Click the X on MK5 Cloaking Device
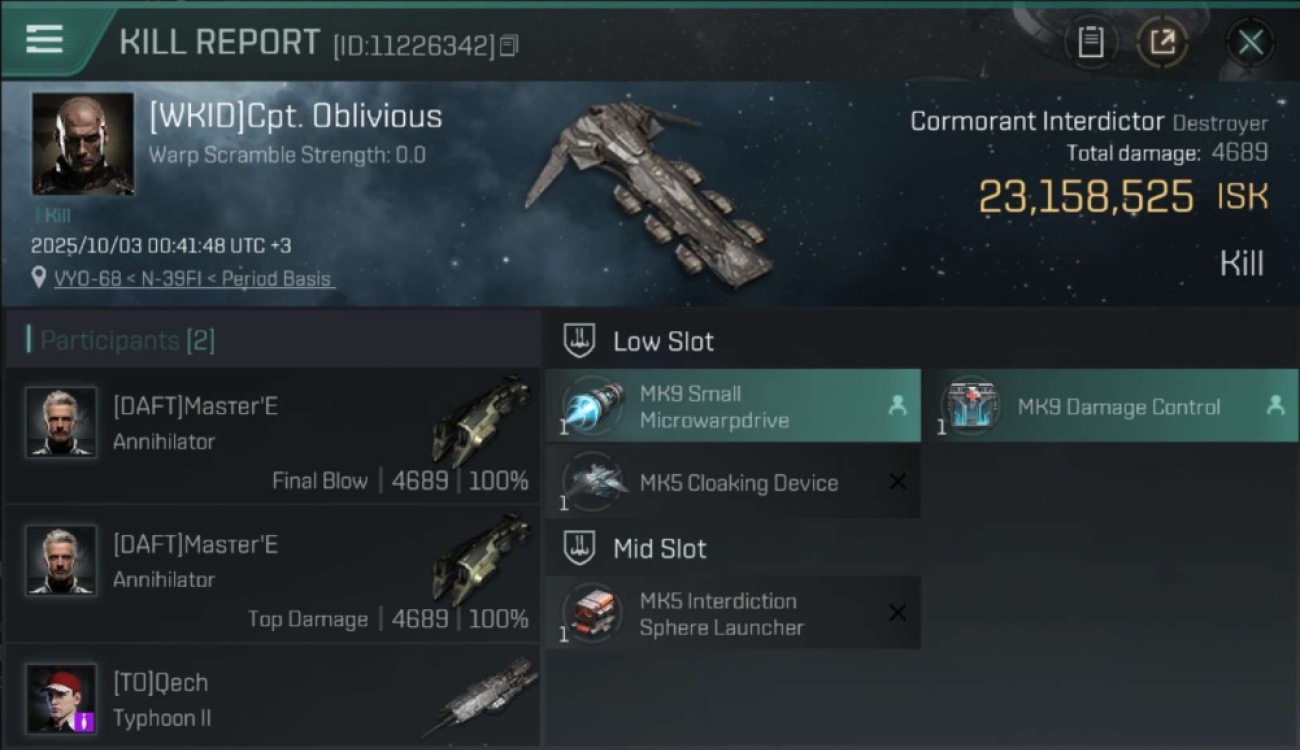 898,482
